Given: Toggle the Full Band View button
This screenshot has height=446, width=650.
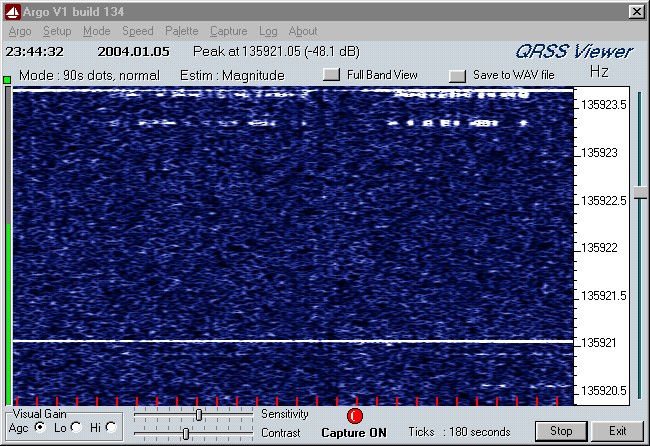Looking at the screenshot, I should tap(331, 75).
